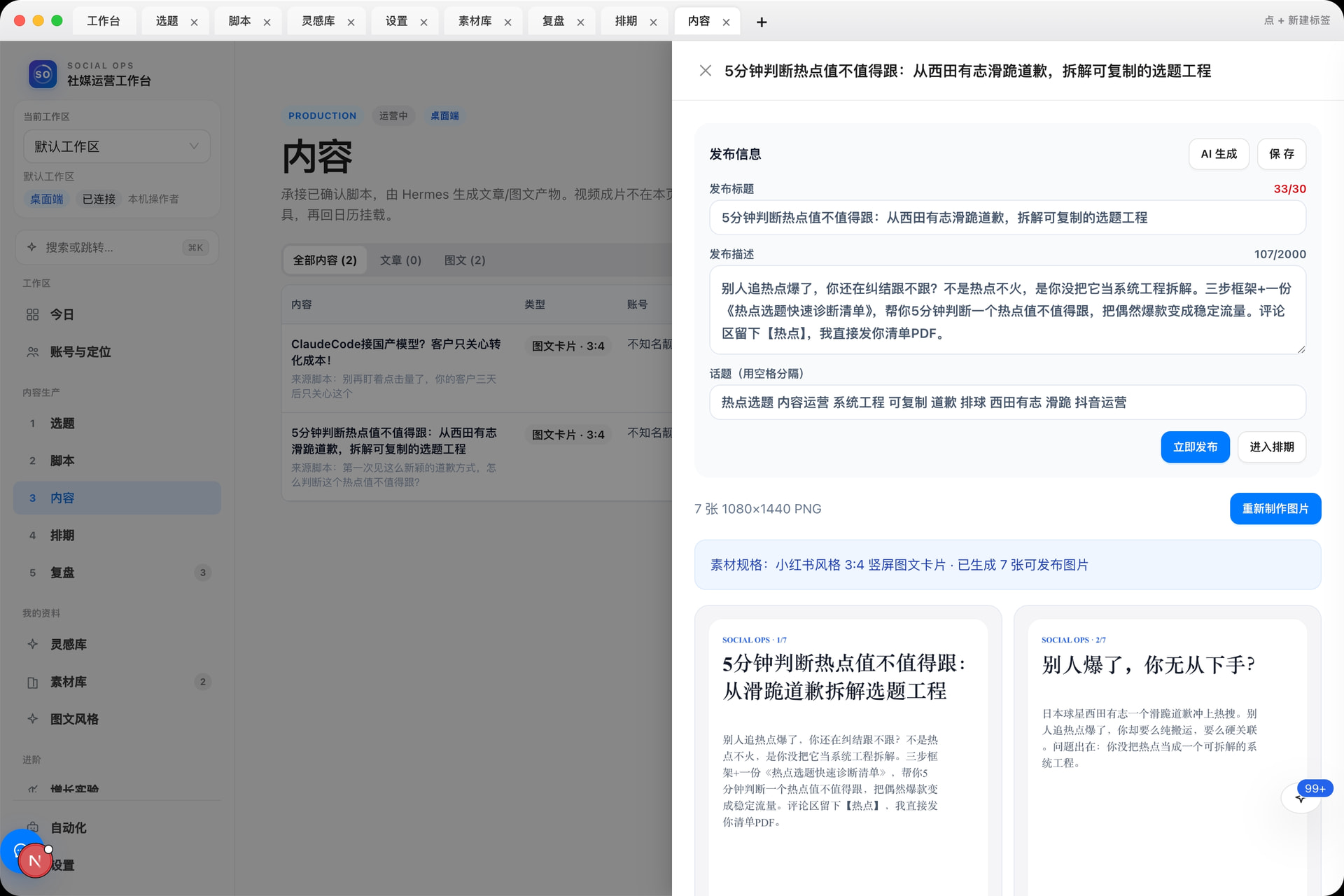Close the 设置 tab
The width and height of the screenshot is (1344, 896).
coord(423,22)
